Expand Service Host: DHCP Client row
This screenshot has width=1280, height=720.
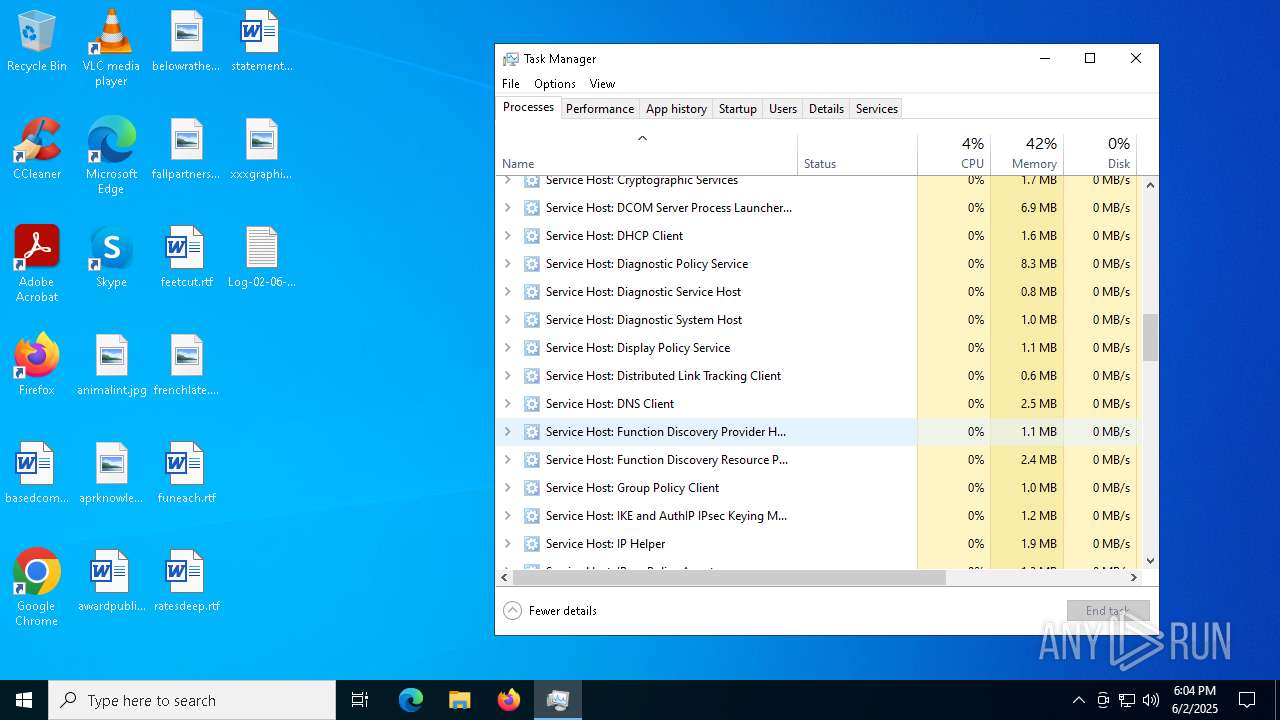[x=507, y=236]
